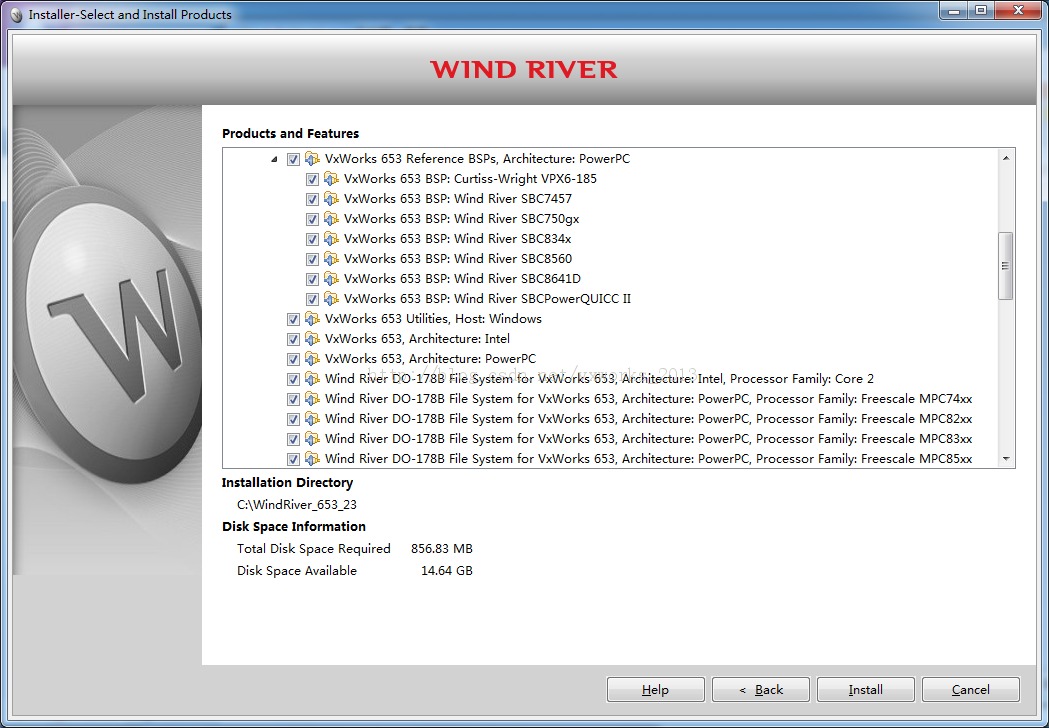Click package icon of DO-178B File System MPC85xx
The height and width of the screenshot is (728, 1049).
click(x=312, y=460)
